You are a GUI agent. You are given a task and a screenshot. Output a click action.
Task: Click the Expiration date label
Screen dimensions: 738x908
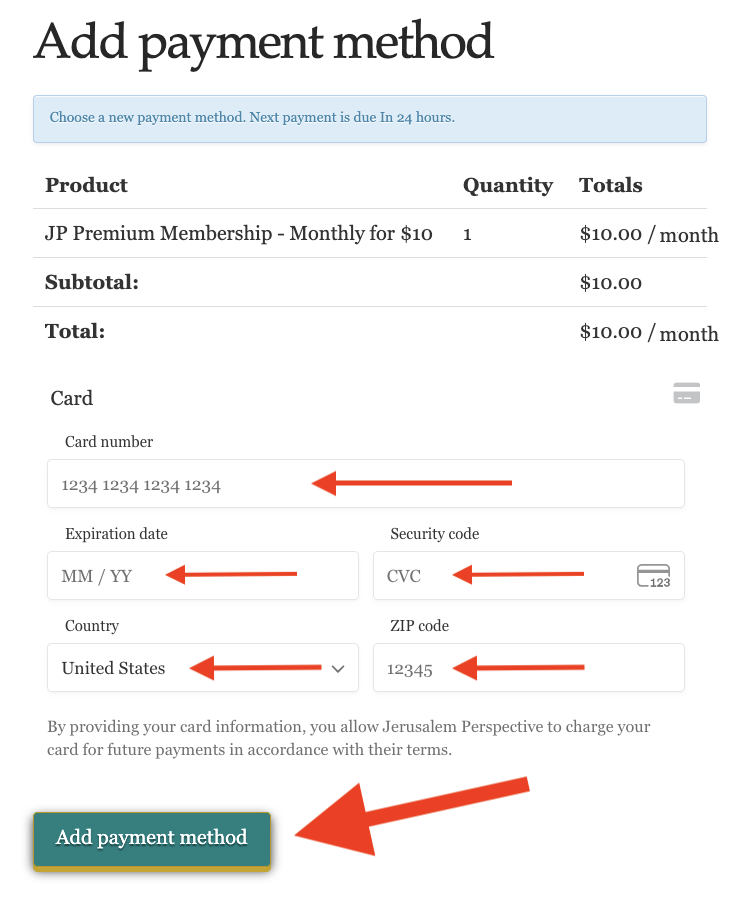pyautogui.click(x=116, y=534)
